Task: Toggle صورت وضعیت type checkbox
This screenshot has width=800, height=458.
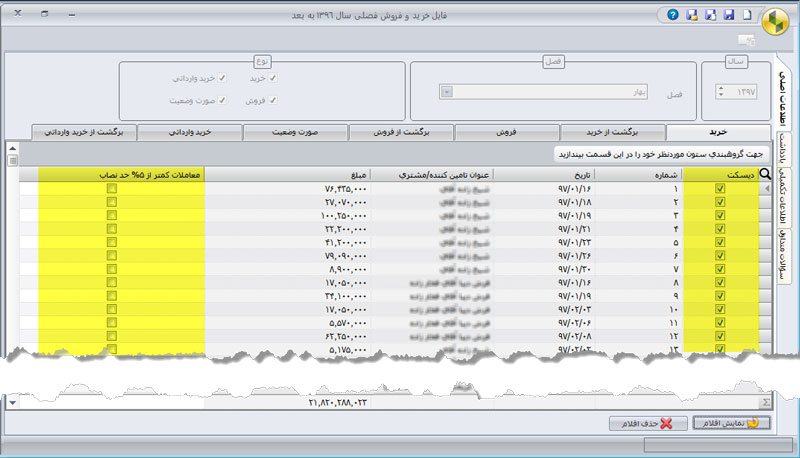Action: coord(222,100)
